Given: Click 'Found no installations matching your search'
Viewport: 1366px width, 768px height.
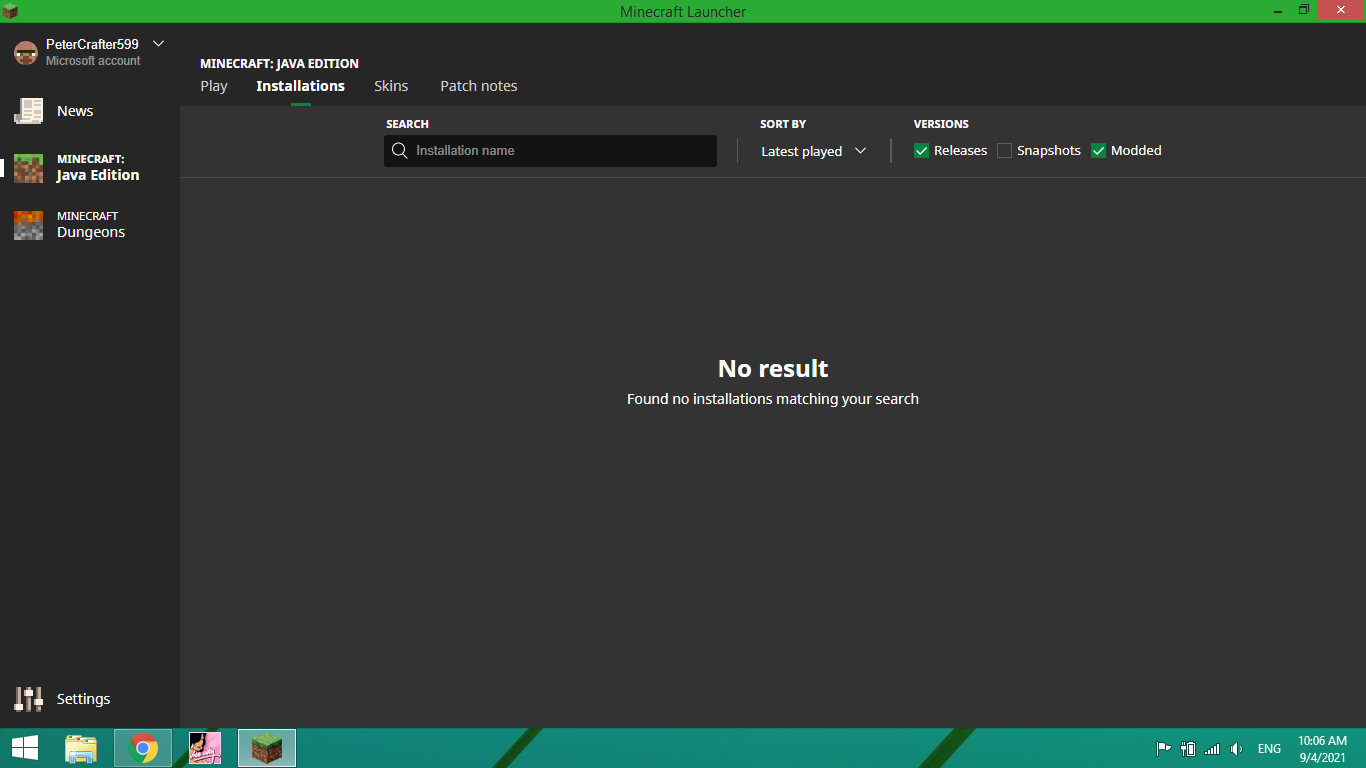Looking at the screenshot, I should (773, 399).
